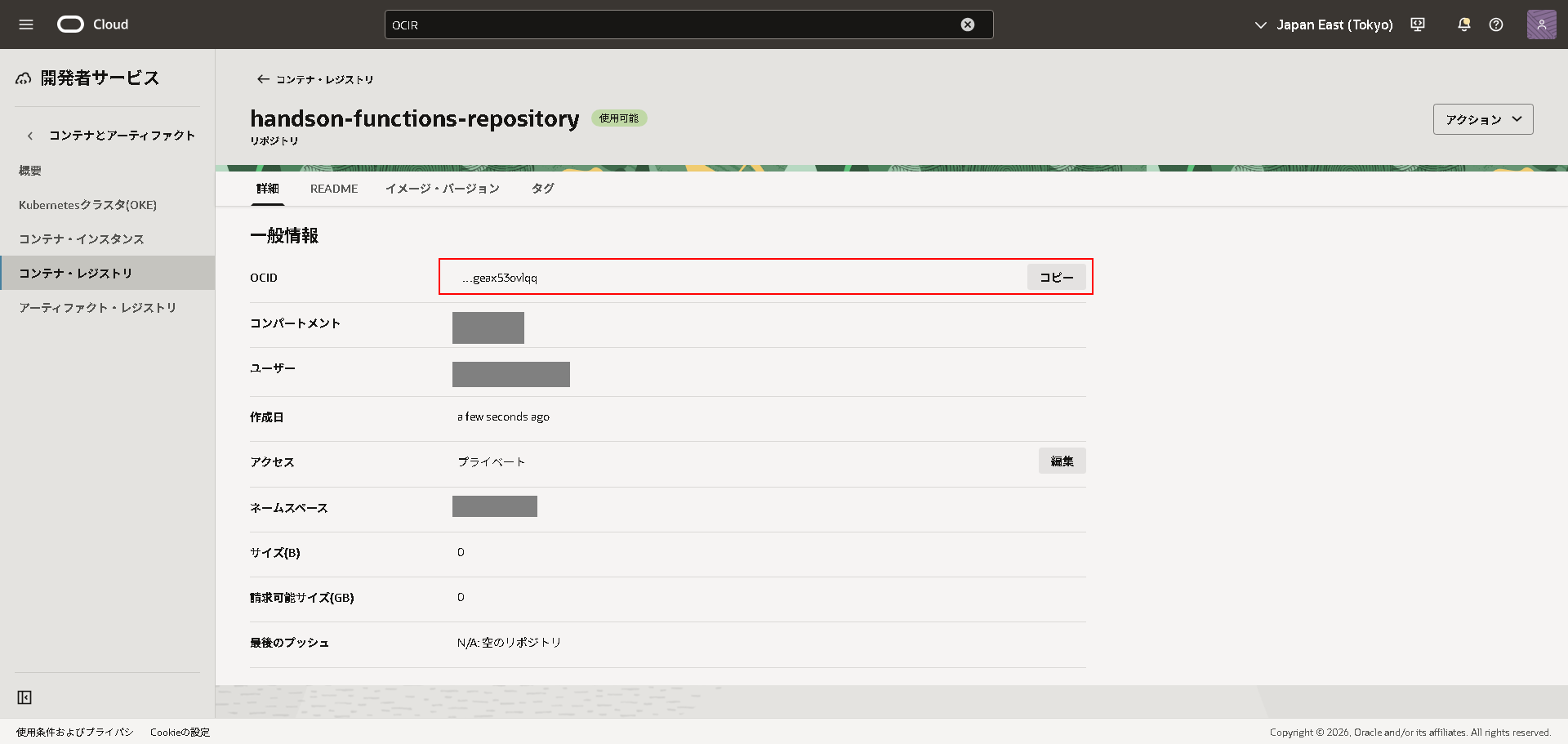Click the N/A: 空のリポジトリ last push value

[510, 643]
